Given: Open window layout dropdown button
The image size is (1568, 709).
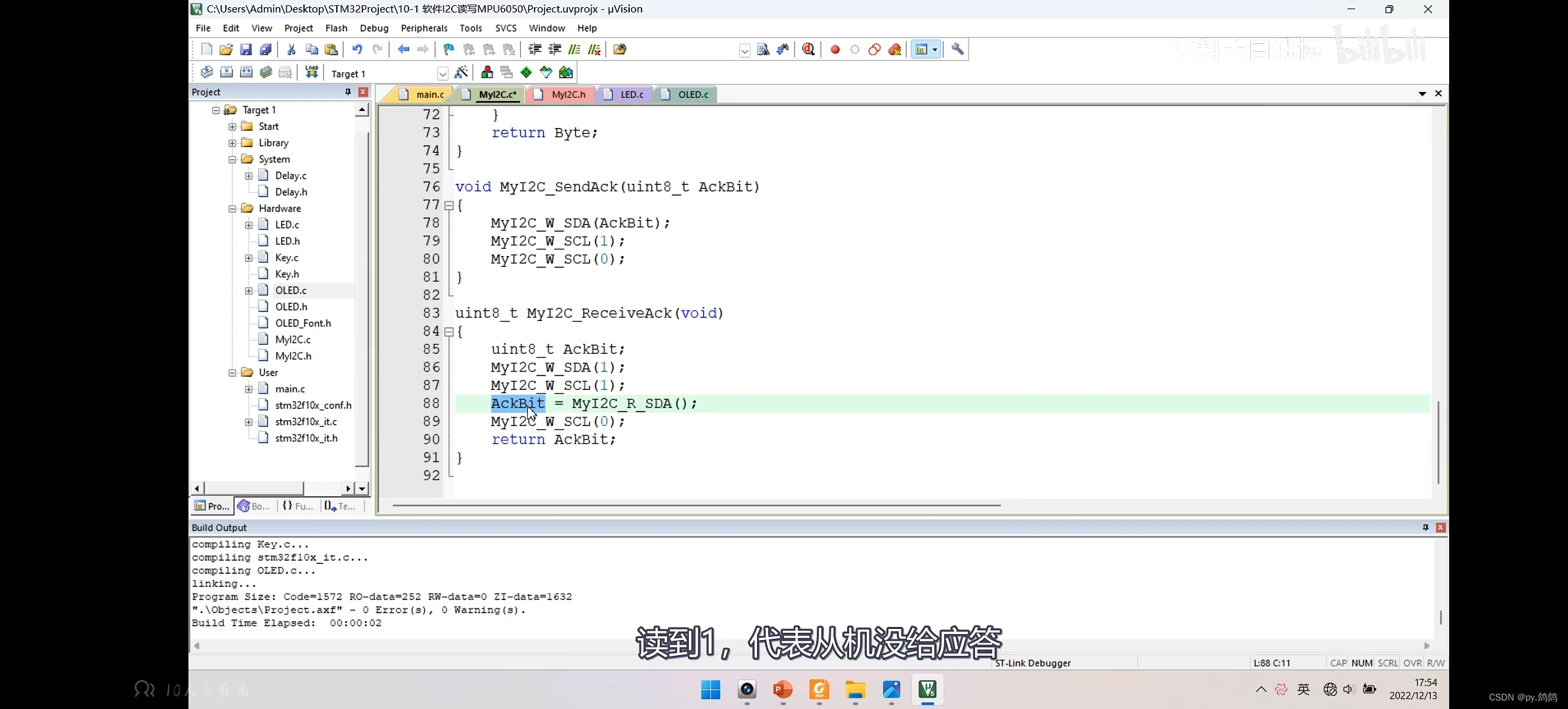Looking at the screenshot, I should coord(935,49).
